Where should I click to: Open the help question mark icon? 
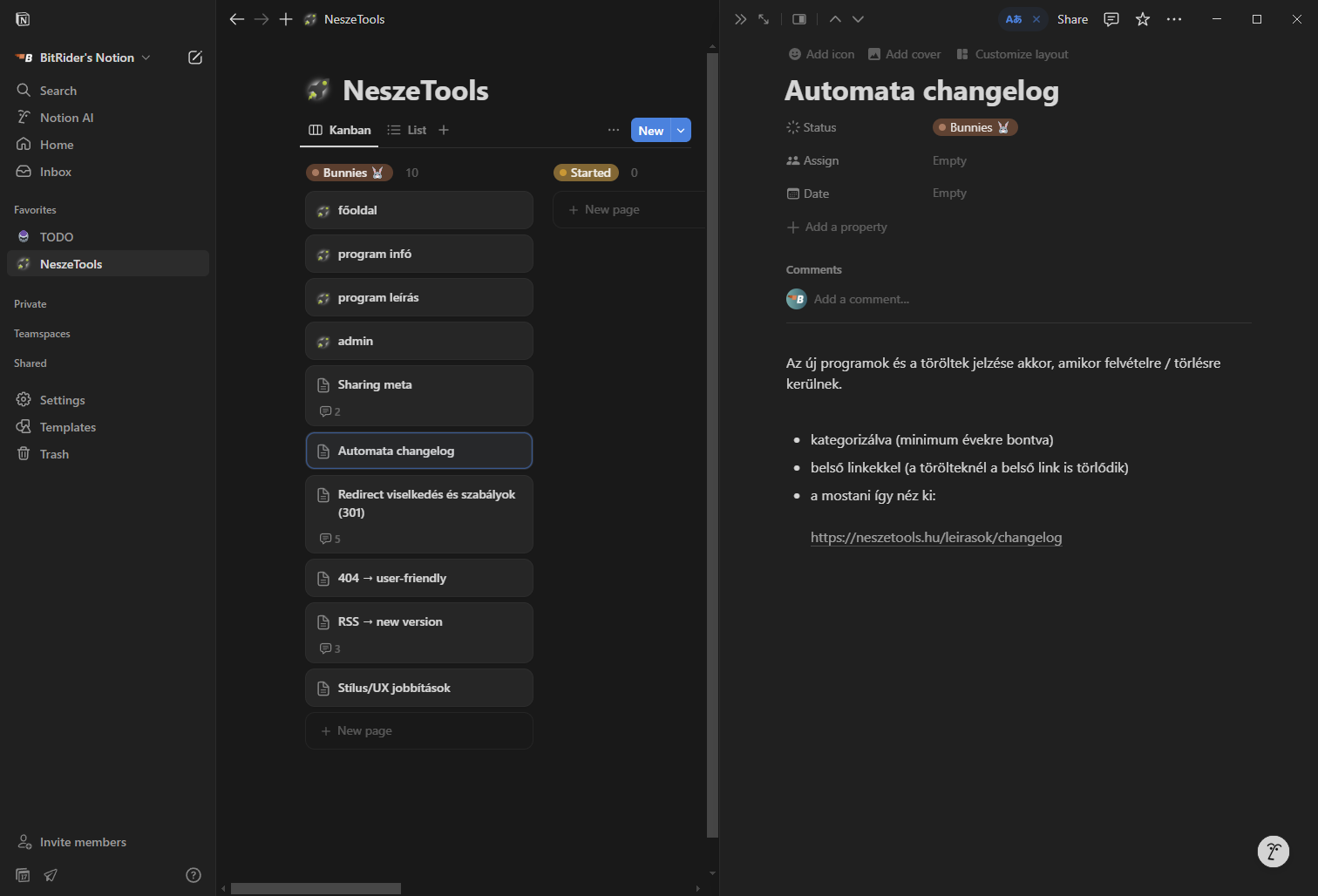pyautogui.click(x=194, y=875)
